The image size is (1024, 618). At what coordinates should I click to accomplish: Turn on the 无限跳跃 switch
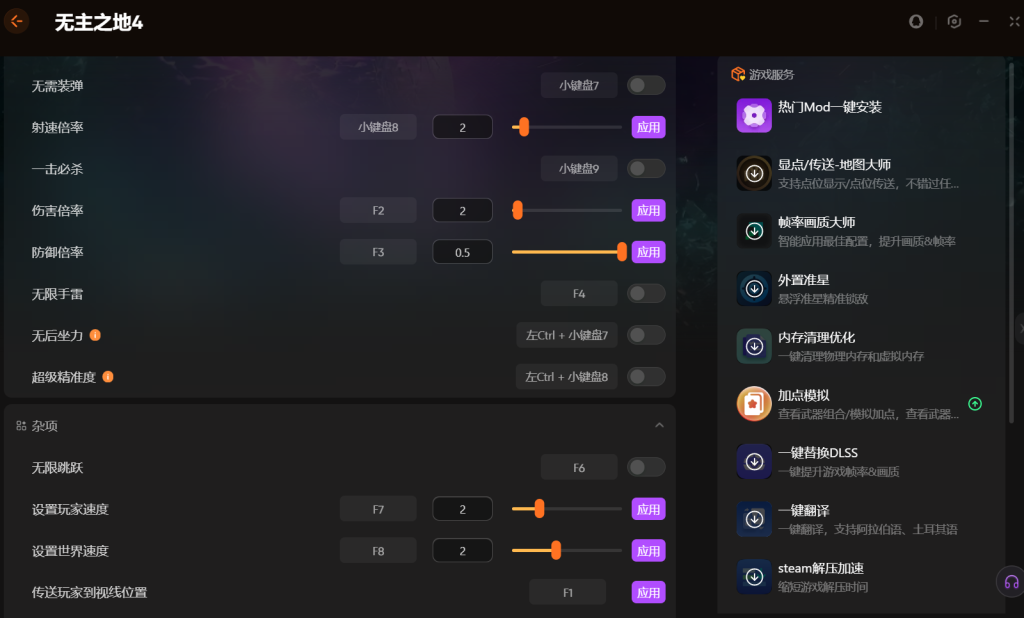coord(646,467)
